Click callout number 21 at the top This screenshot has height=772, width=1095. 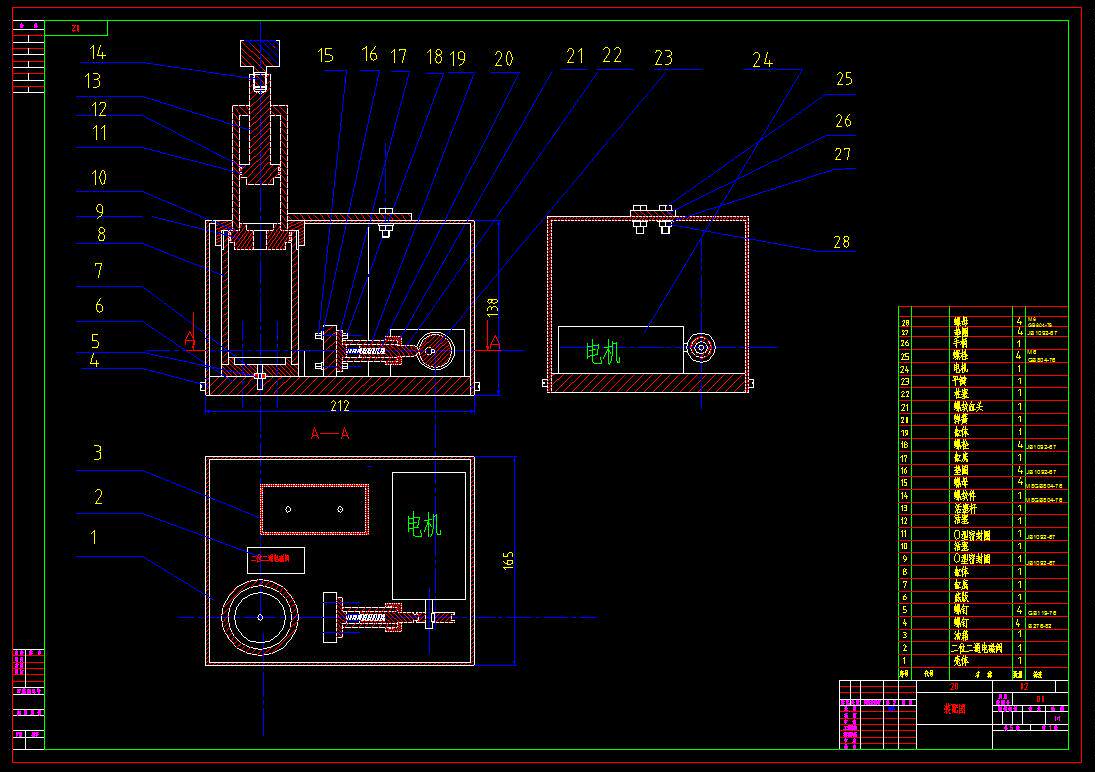click(575, 57)
